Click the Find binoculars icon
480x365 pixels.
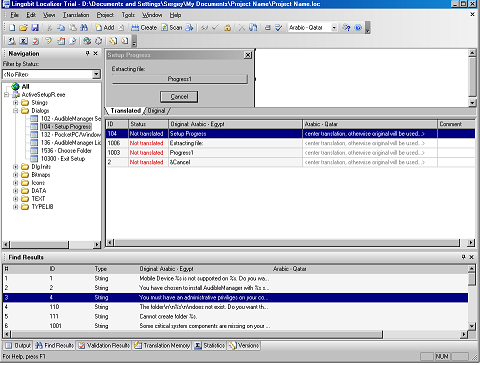[x=84, y=28]
